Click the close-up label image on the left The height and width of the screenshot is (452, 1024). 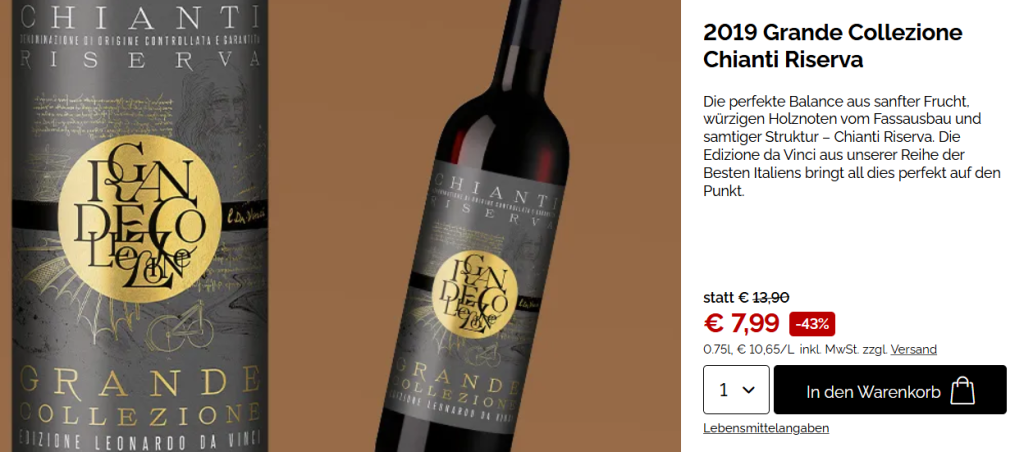(x=140, y=226)
